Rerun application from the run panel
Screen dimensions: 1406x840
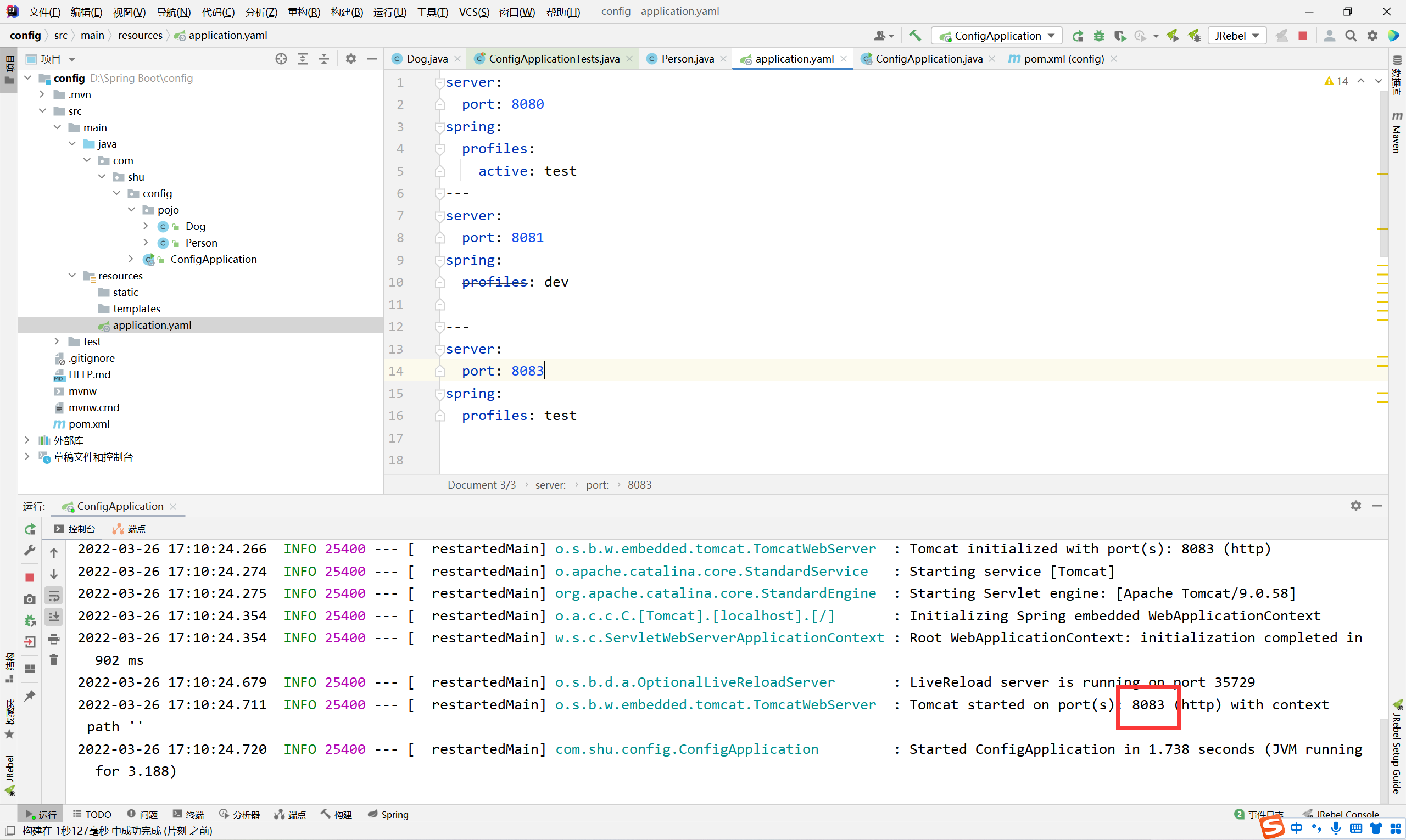[x=30, y=529]
